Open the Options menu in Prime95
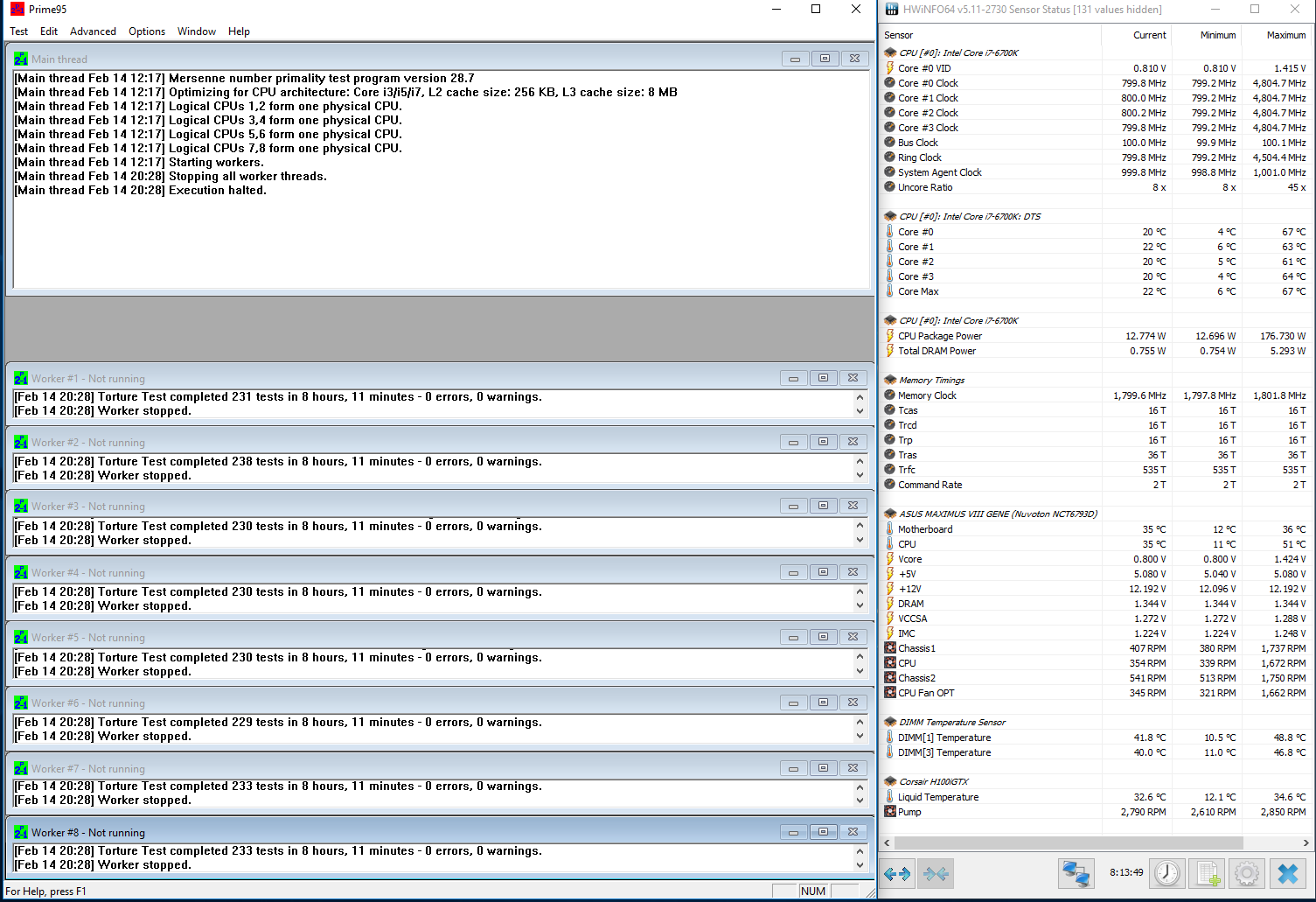Screen dimensions: 1316x902 click(x=147, y=31)
